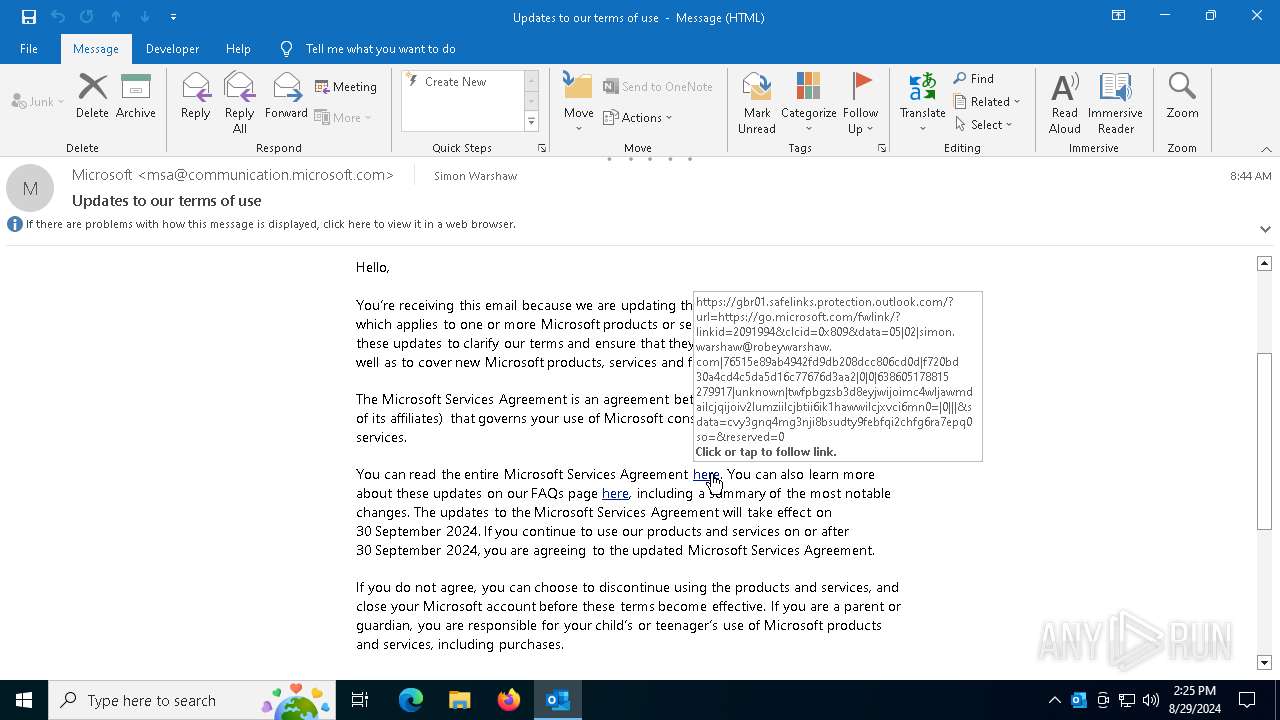Send the message to OneNote
Viewport: 1280px width, 720px height.
658,87
